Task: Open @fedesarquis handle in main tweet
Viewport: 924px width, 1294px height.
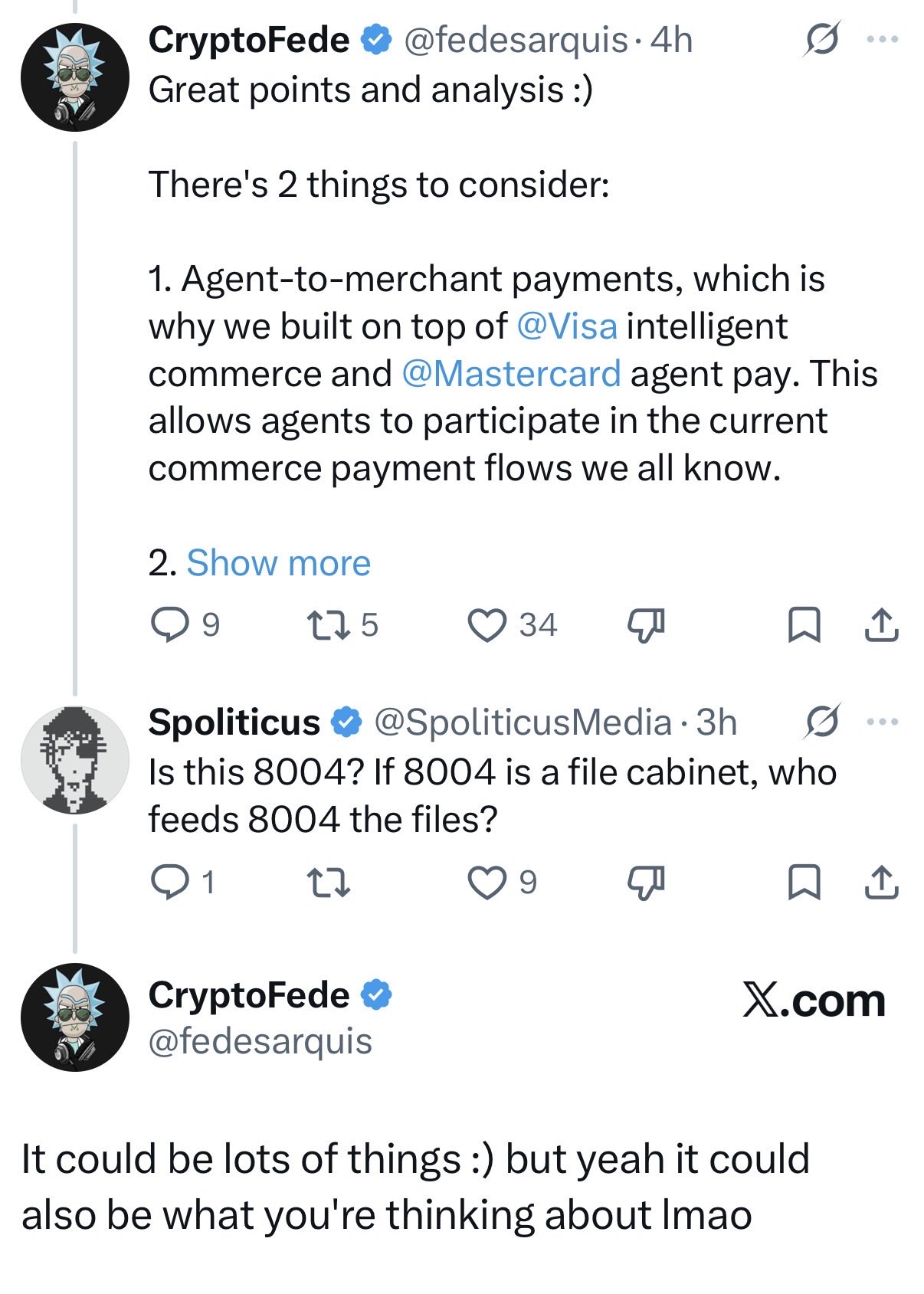Action: [x=260, y=1042]
